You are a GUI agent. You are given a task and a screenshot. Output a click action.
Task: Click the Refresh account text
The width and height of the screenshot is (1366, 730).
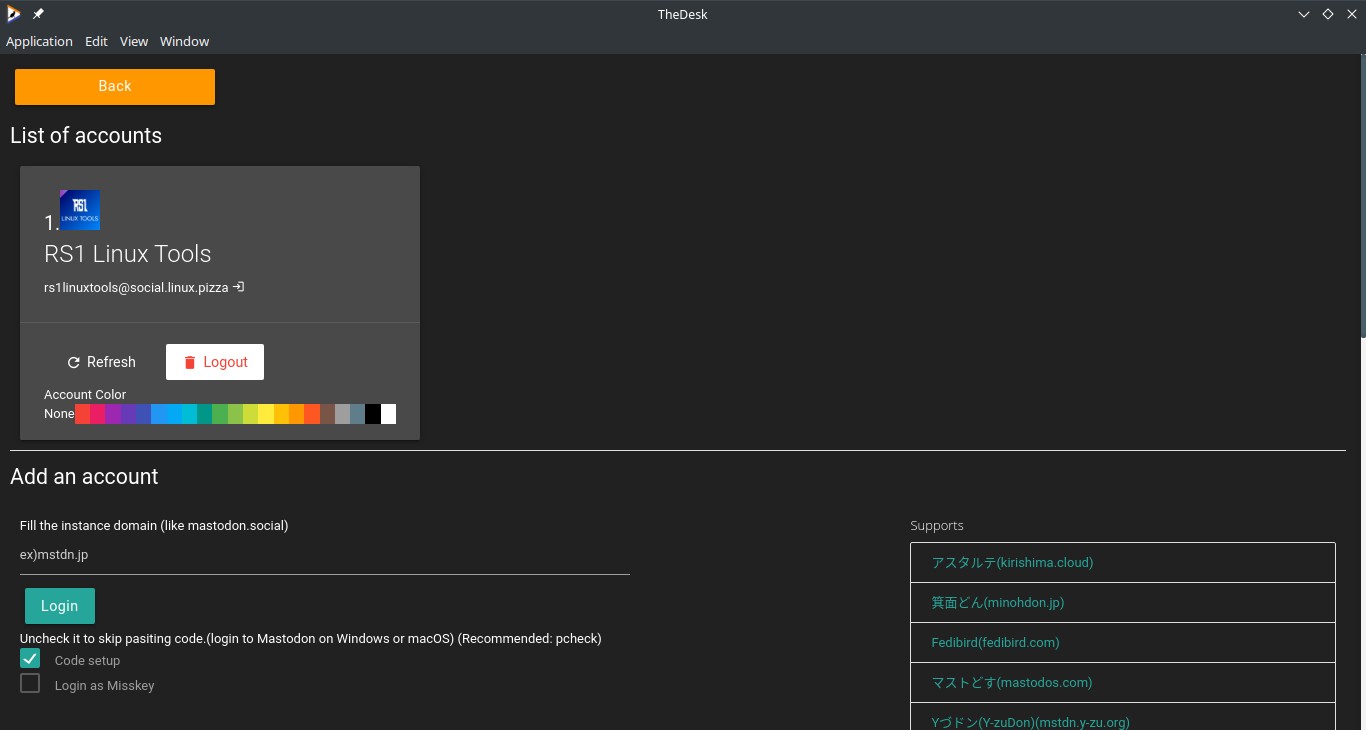(111, 362)
